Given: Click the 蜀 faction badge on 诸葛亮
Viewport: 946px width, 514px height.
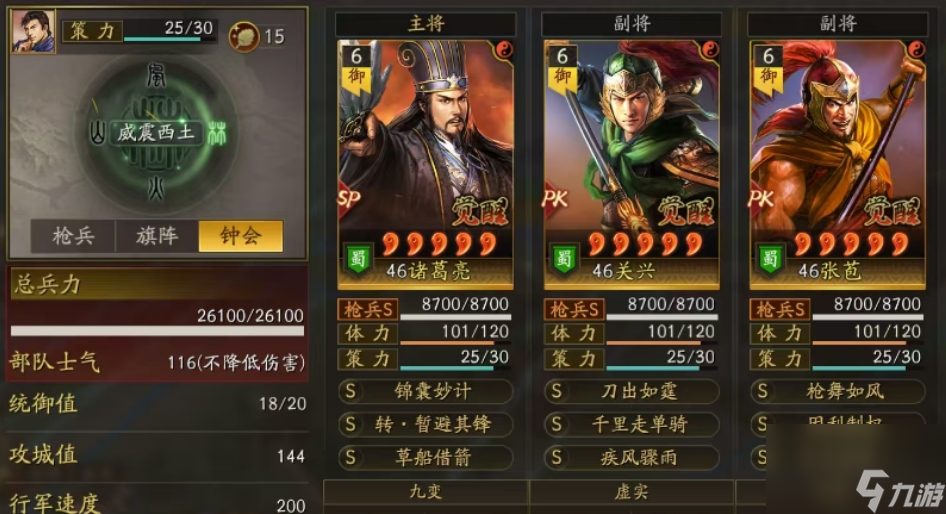Looking at the screenshot, I should point(358,259).
